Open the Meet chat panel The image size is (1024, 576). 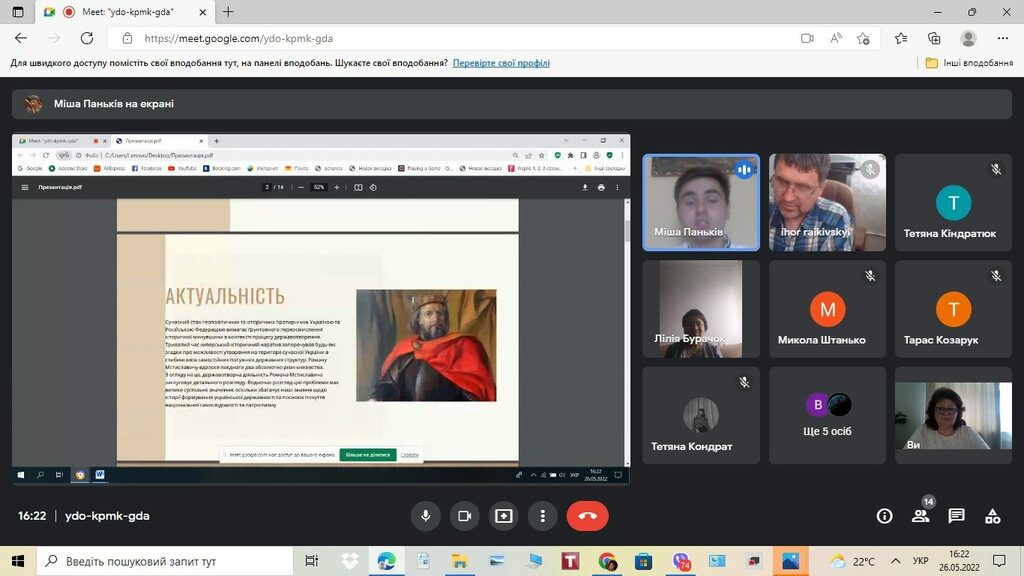(956, 516)
